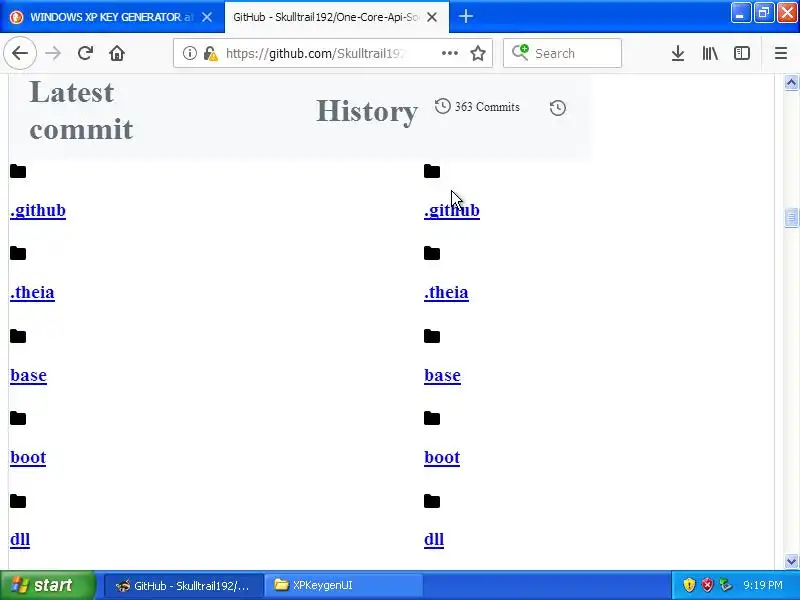
Task: Click folder icon above left dll
Action: [x=18, y=502]
